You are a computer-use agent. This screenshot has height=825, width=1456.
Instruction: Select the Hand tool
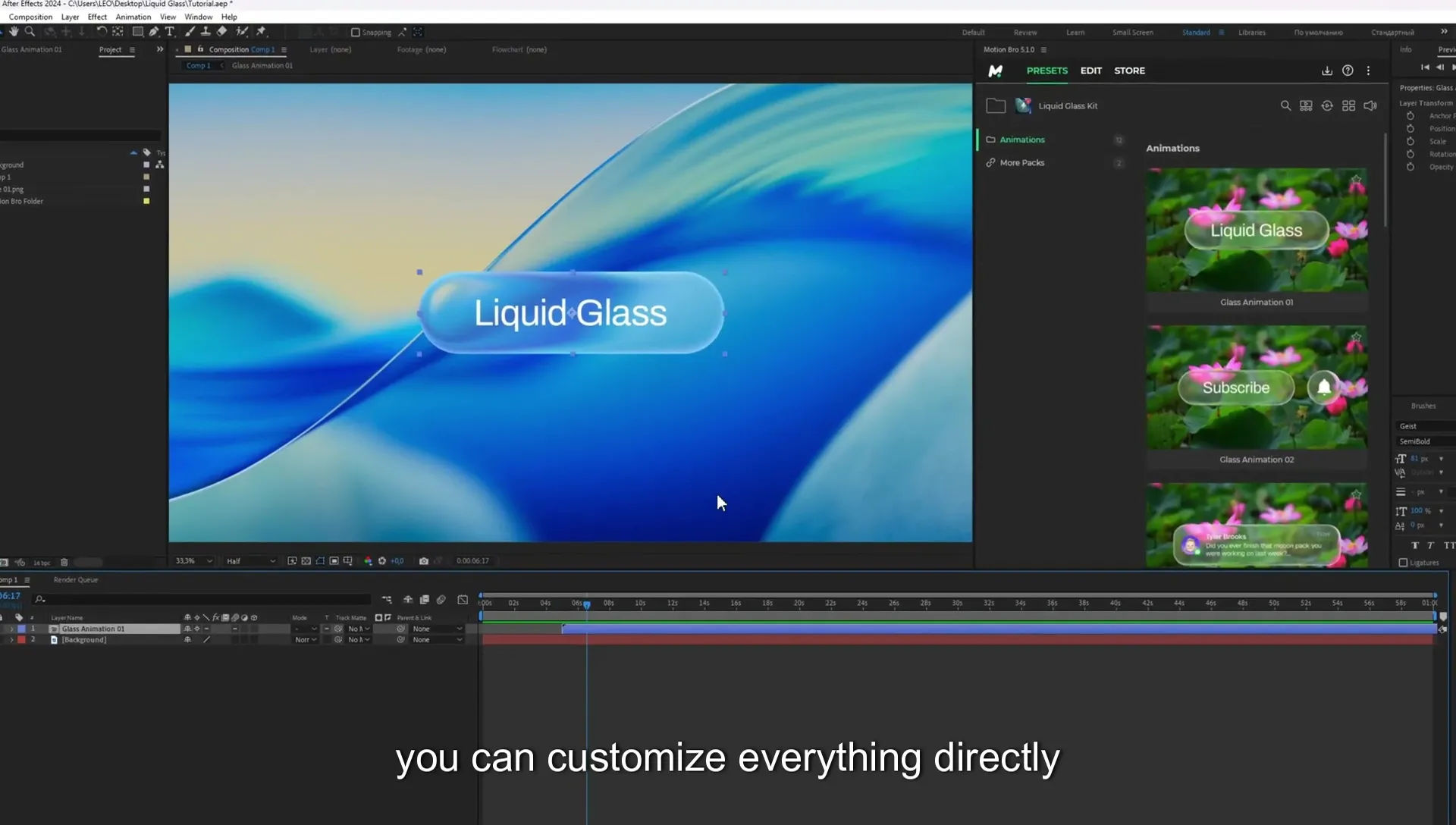(x=14, y=32)
